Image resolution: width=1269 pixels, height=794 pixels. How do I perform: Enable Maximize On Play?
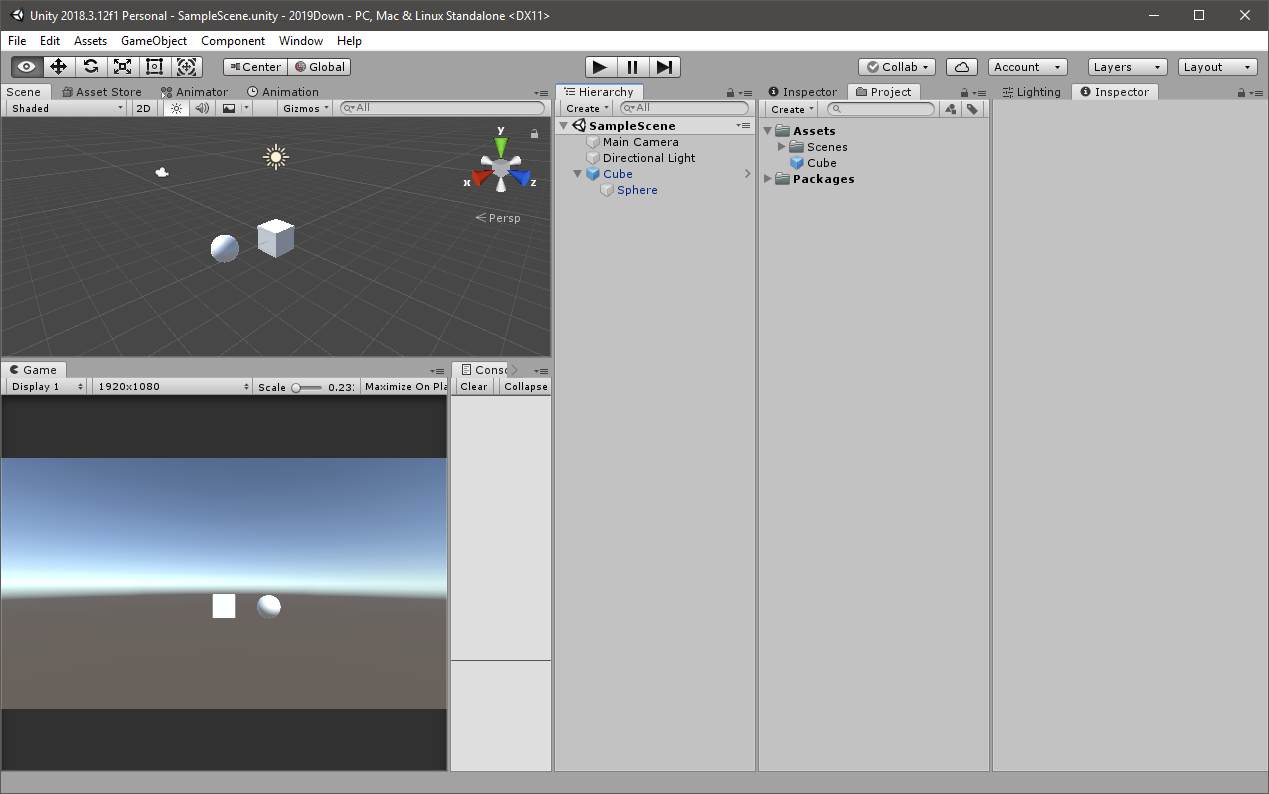pyautogui.click(x=404, y=386)
